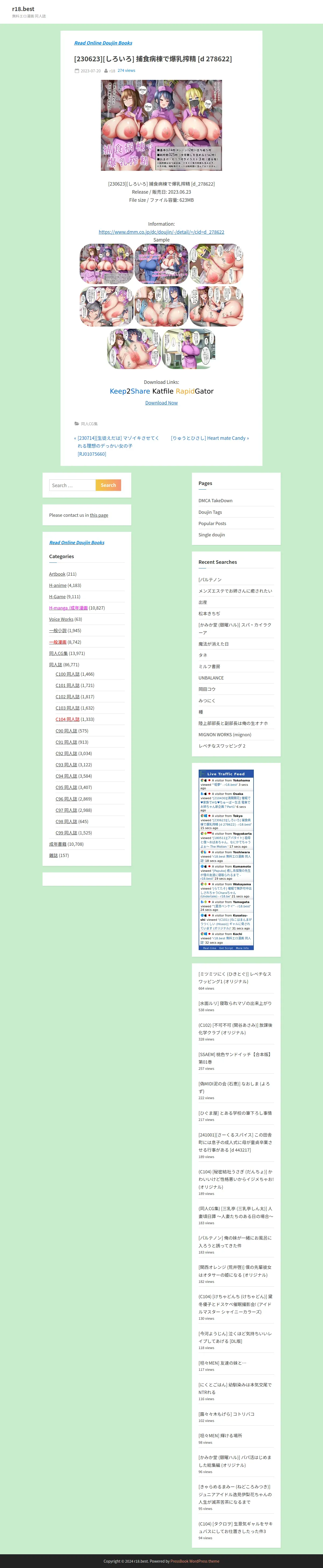Click the calendar icon beside 2023-07-20
The width and height of the screenshot is (323, 1568).
(x=77, y=70)
